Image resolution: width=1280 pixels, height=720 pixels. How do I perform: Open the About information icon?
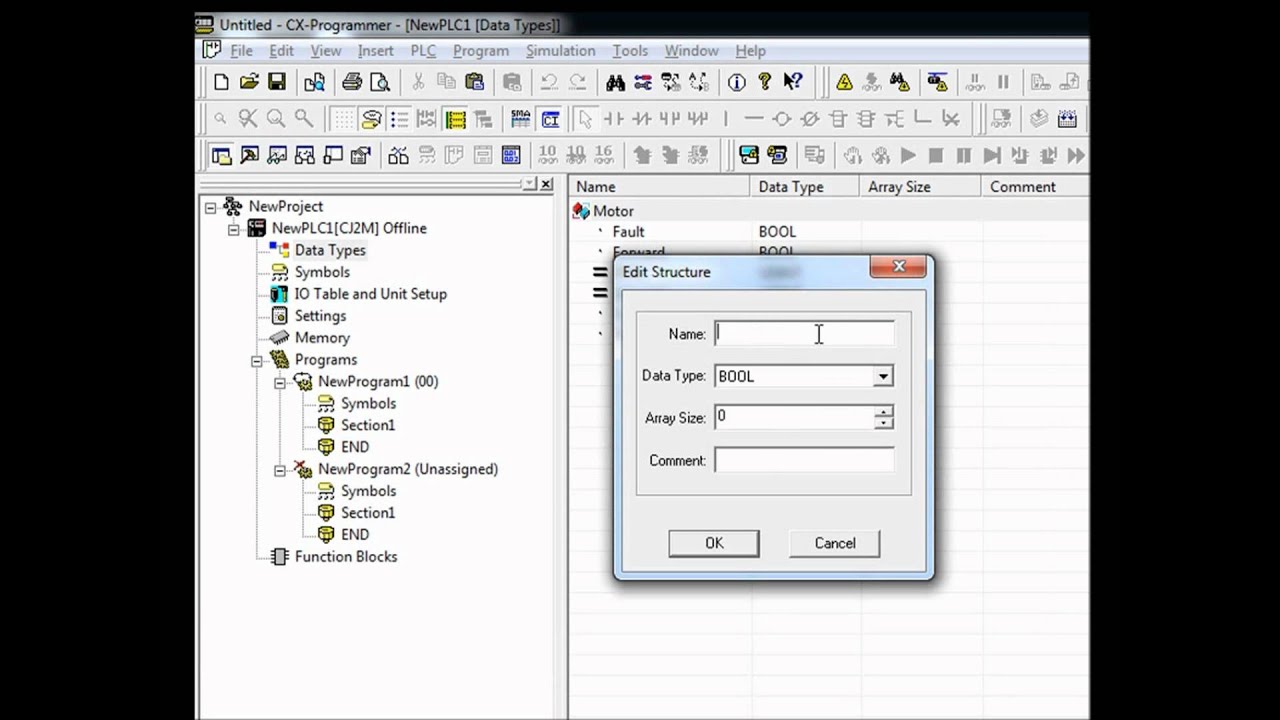[x=737, y=82]
